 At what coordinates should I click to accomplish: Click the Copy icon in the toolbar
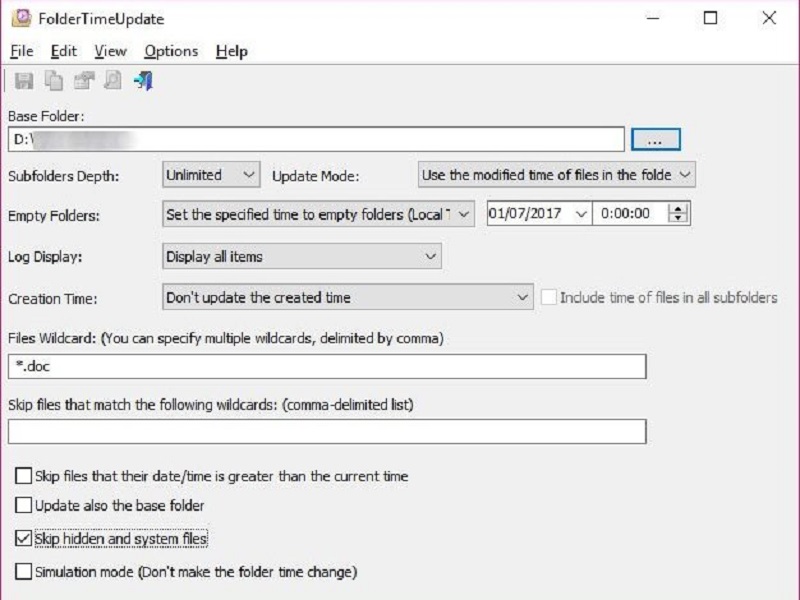52,81
